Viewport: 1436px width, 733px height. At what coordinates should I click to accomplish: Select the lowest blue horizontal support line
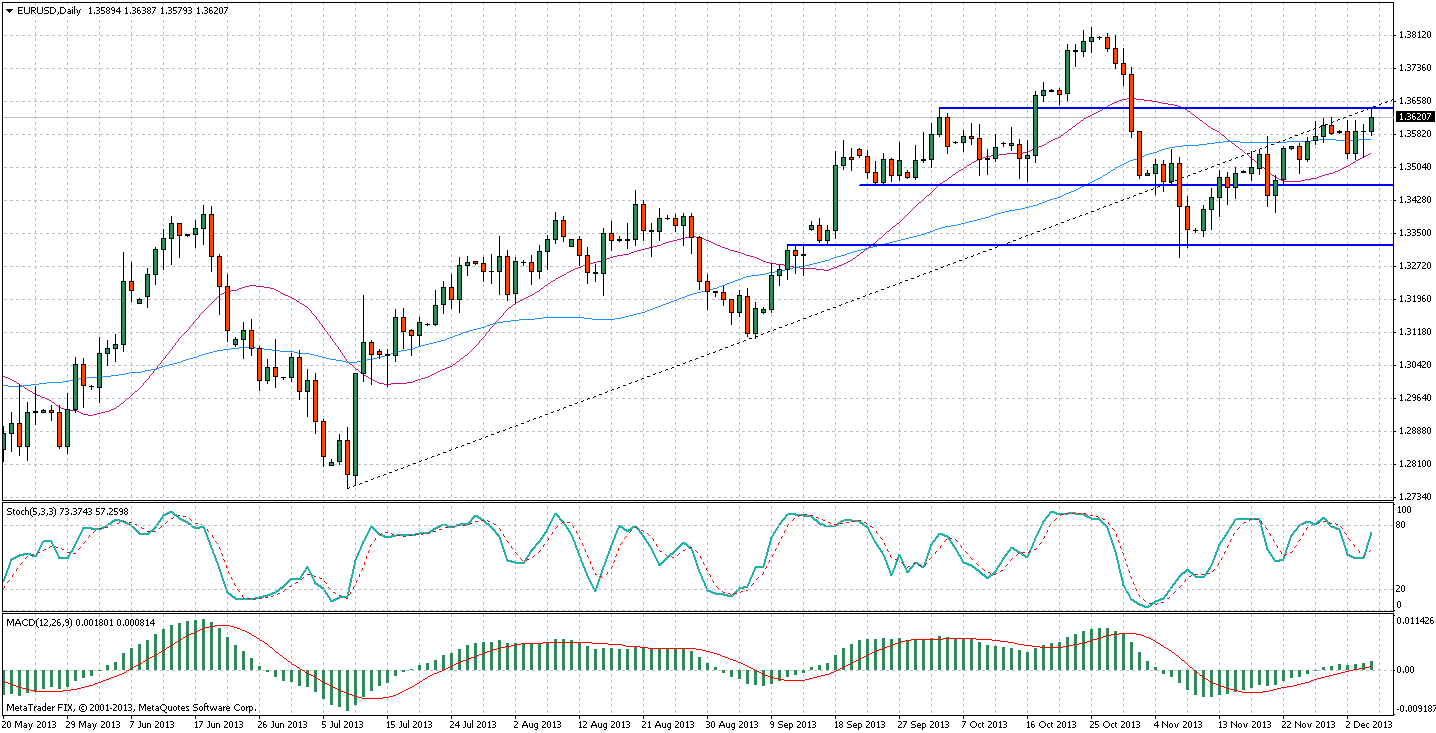(1000, 245)
